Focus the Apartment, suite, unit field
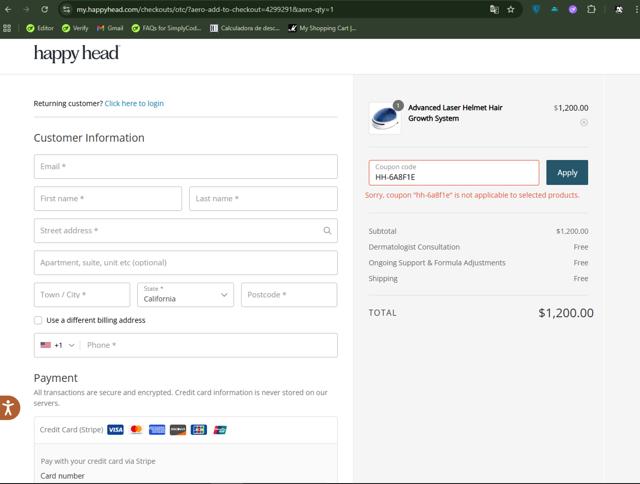 (186, 262)
